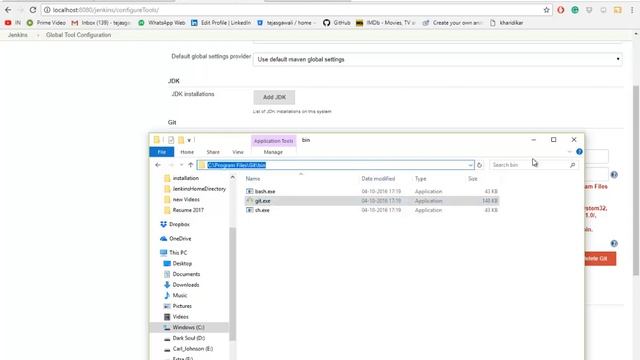Open help icon beside Git path field
The height and width of the screenshot is (360, 640).
(x=614, y=175)
